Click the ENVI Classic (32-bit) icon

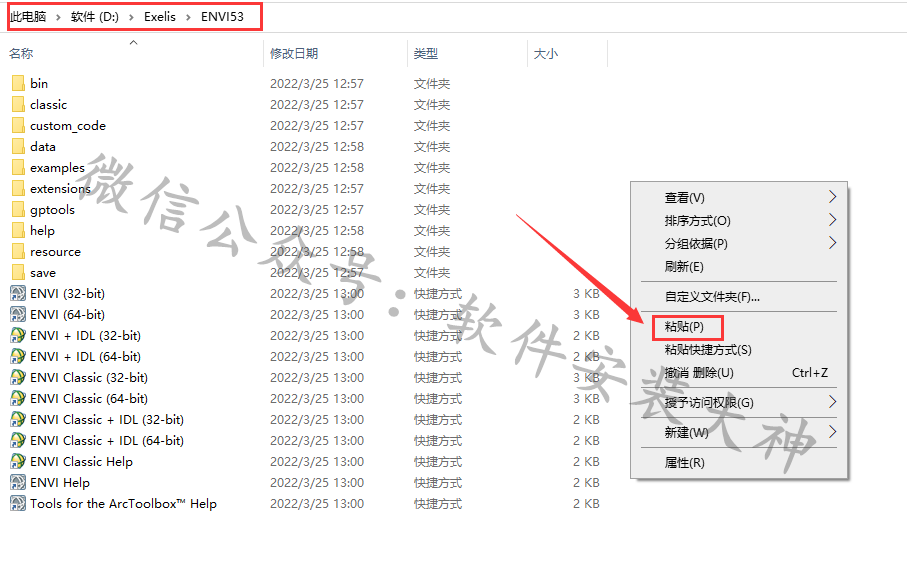(18, 378)
